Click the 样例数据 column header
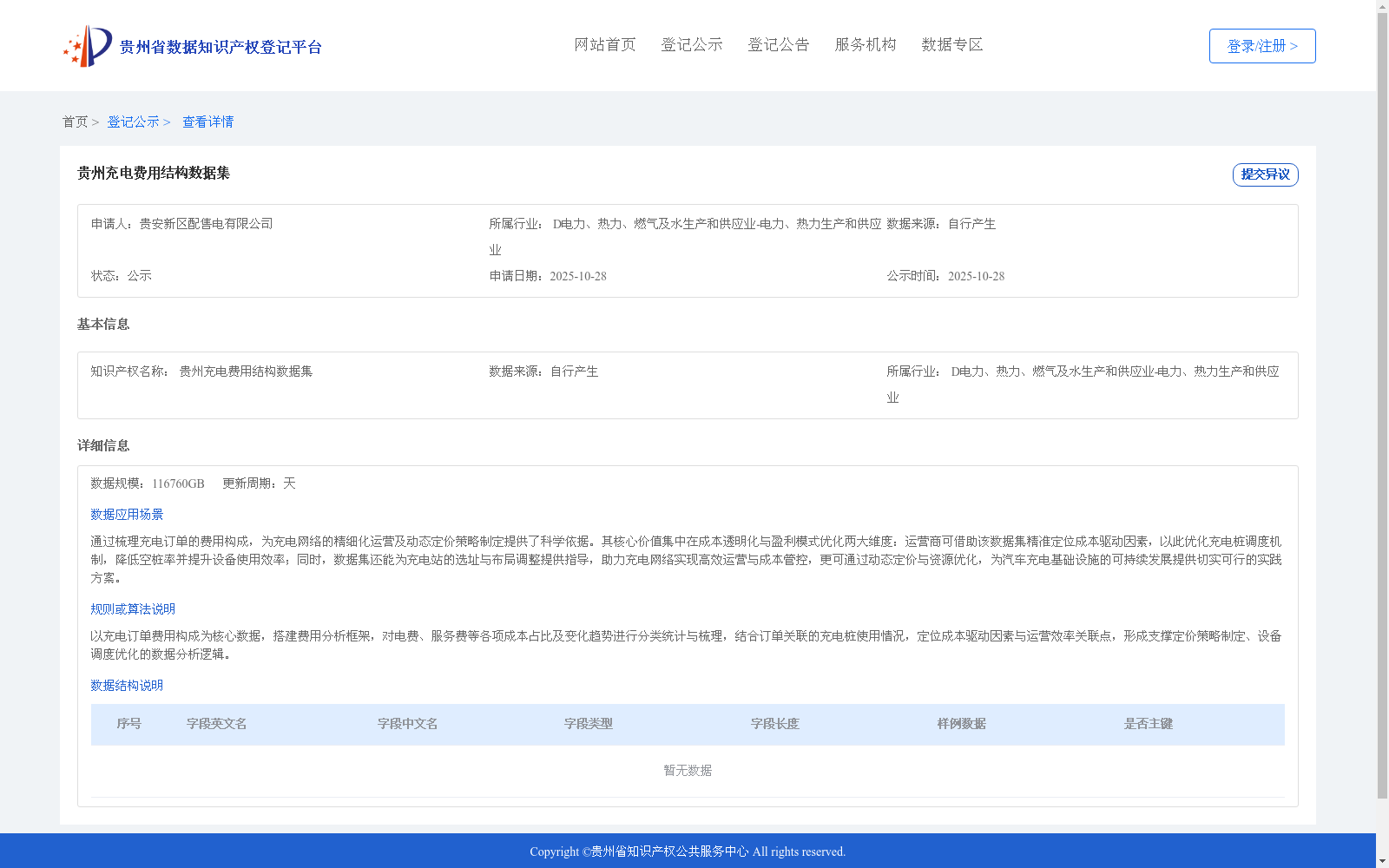 pyautogui.click(x=962, y=724)
